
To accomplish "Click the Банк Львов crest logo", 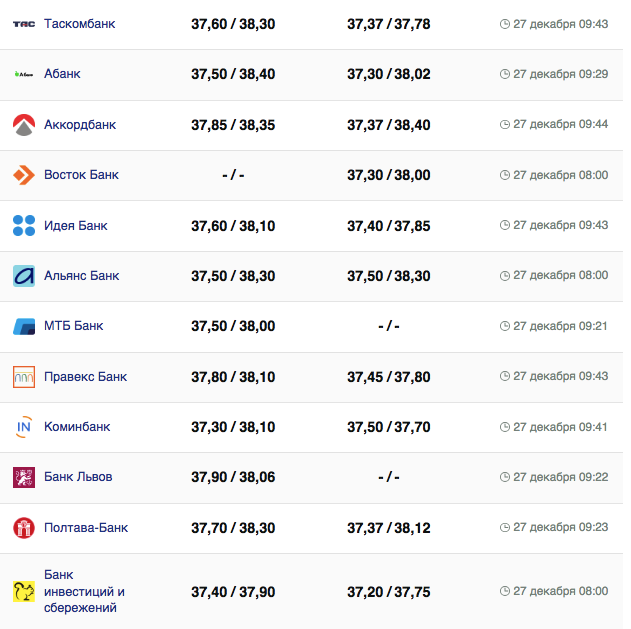I will tap(24, 477).
